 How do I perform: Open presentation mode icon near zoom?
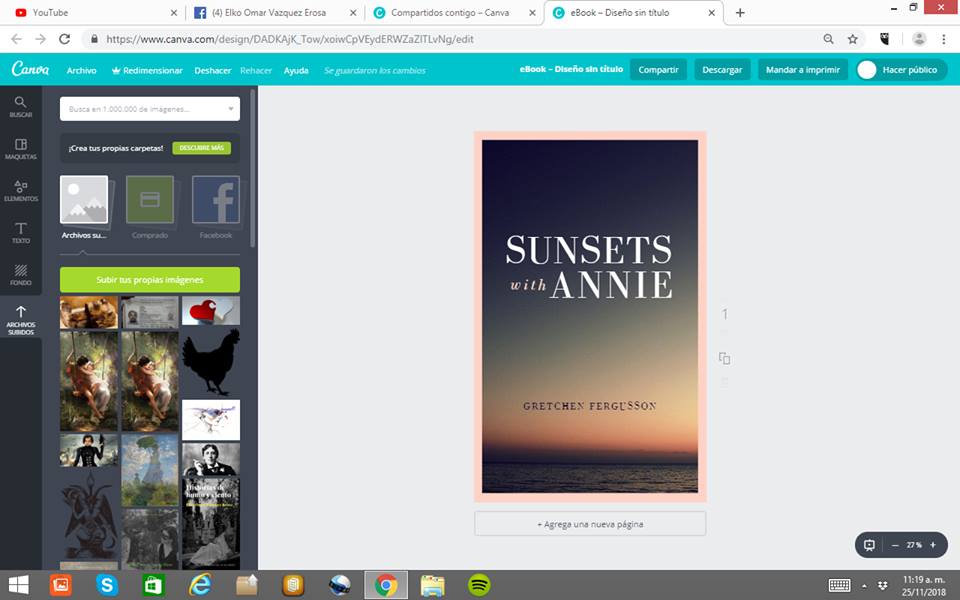(870, 545)
